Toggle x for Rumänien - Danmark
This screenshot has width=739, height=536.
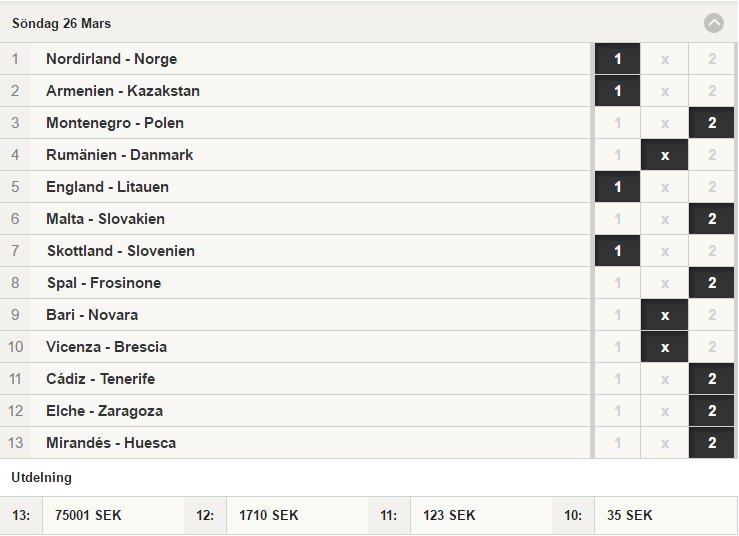(x=665, y=155)
